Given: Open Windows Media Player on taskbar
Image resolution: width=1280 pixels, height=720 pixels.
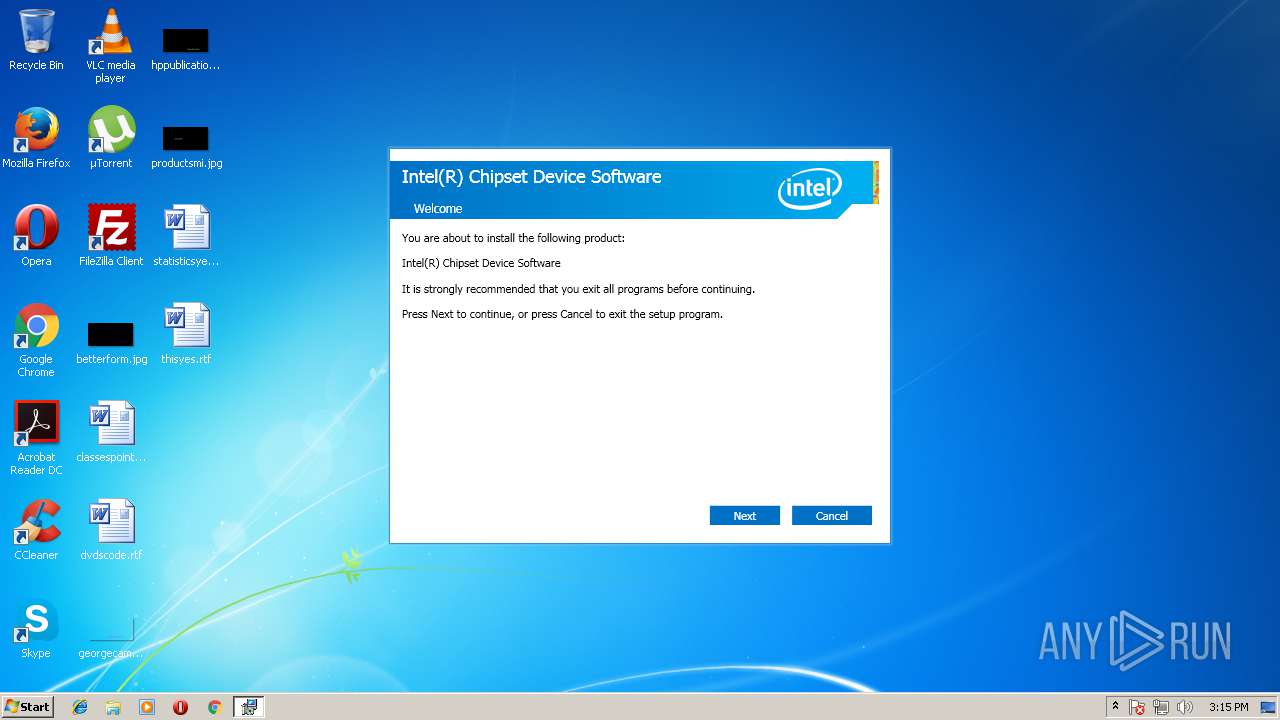Looking at the screenshot, I should 147,707.
